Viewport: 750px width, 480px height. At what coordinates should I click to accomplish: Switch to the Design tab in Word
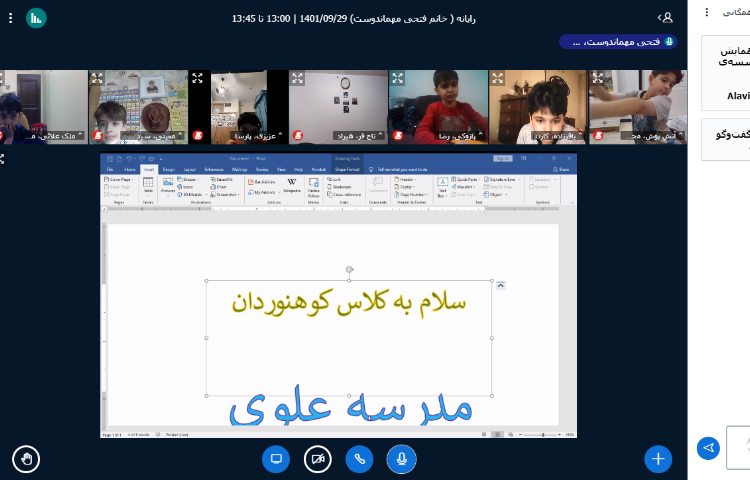pos(168,170)
